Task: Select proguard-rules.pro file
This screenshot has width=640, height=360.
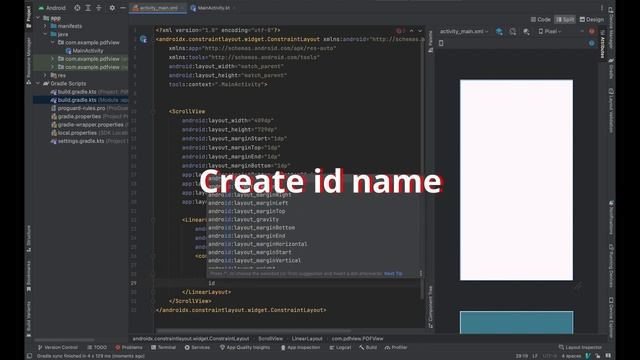Action: [89, 108]
